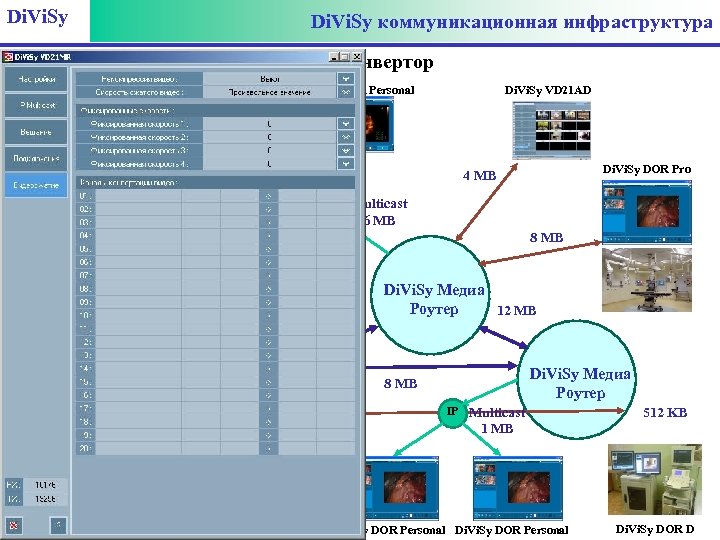Click the arrow icon in row 04
This screenshot has height=540, width=720.
pos(269,236)
